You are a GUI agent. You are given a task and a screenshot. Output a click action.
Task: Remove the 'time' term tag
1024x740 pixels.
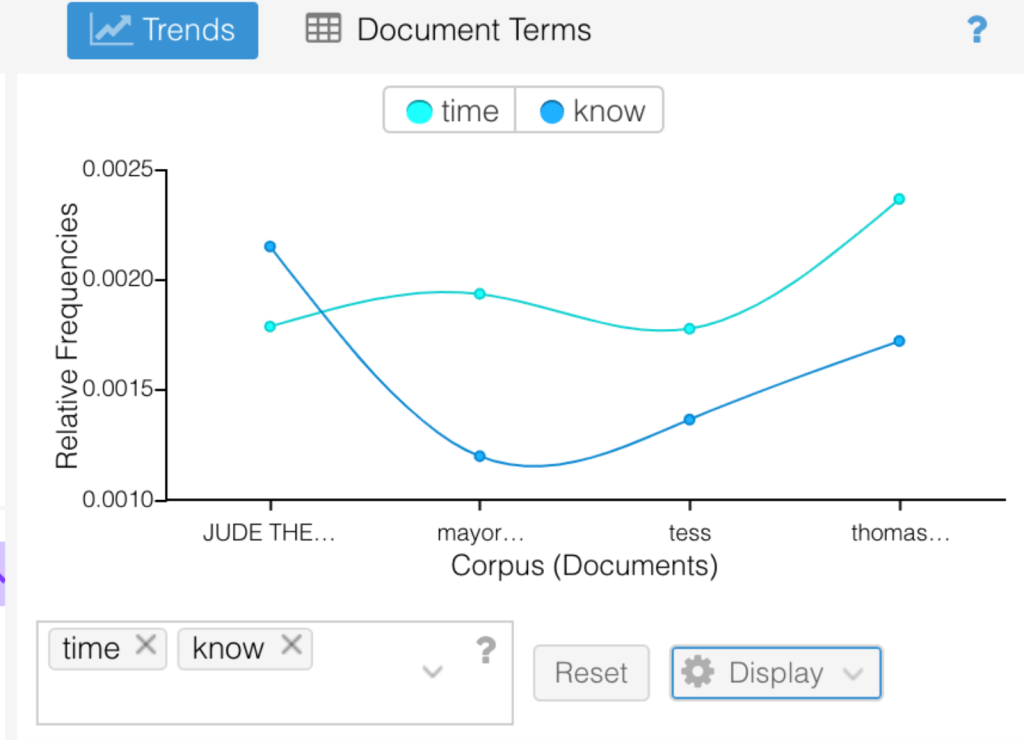pyautogui.click(x=146, y=646)
